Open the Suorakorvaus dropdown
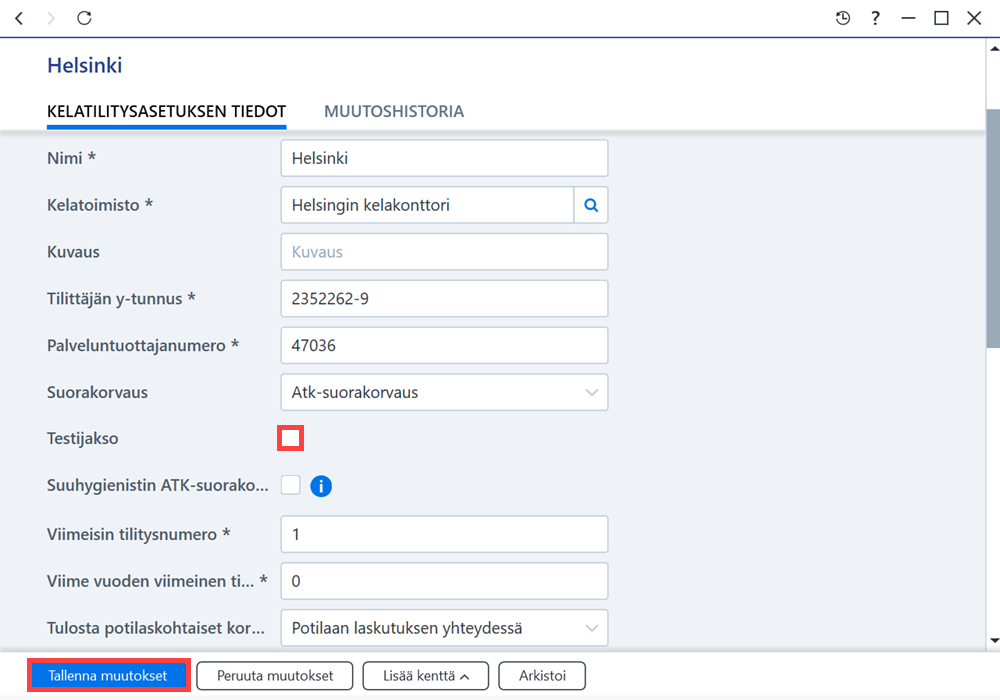Image resolution: width=1000 pixels, height=700 pixels. tap(444, 392)
